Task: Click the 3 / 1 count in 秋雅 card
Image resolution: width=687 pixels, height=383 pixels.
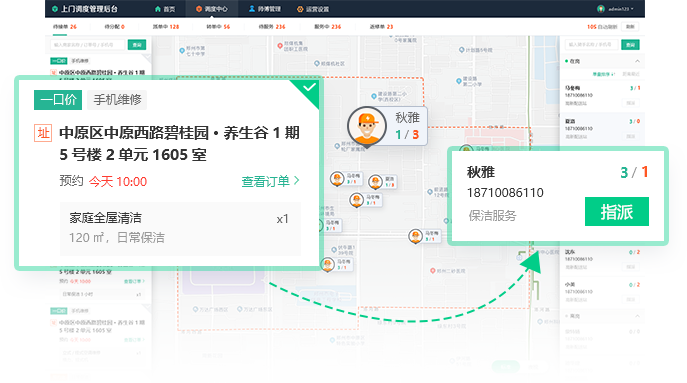Action: [x=634, y=172]
